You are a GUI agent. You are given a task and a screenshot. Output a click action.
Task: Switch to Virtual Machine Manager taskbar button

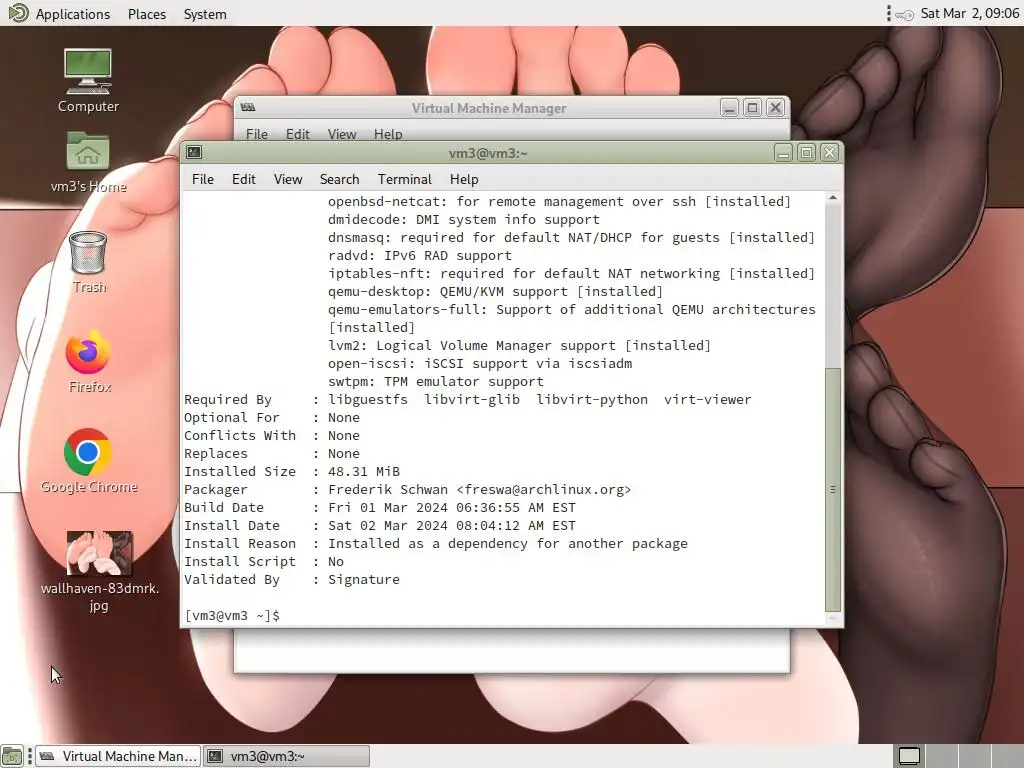coord(118,756)
